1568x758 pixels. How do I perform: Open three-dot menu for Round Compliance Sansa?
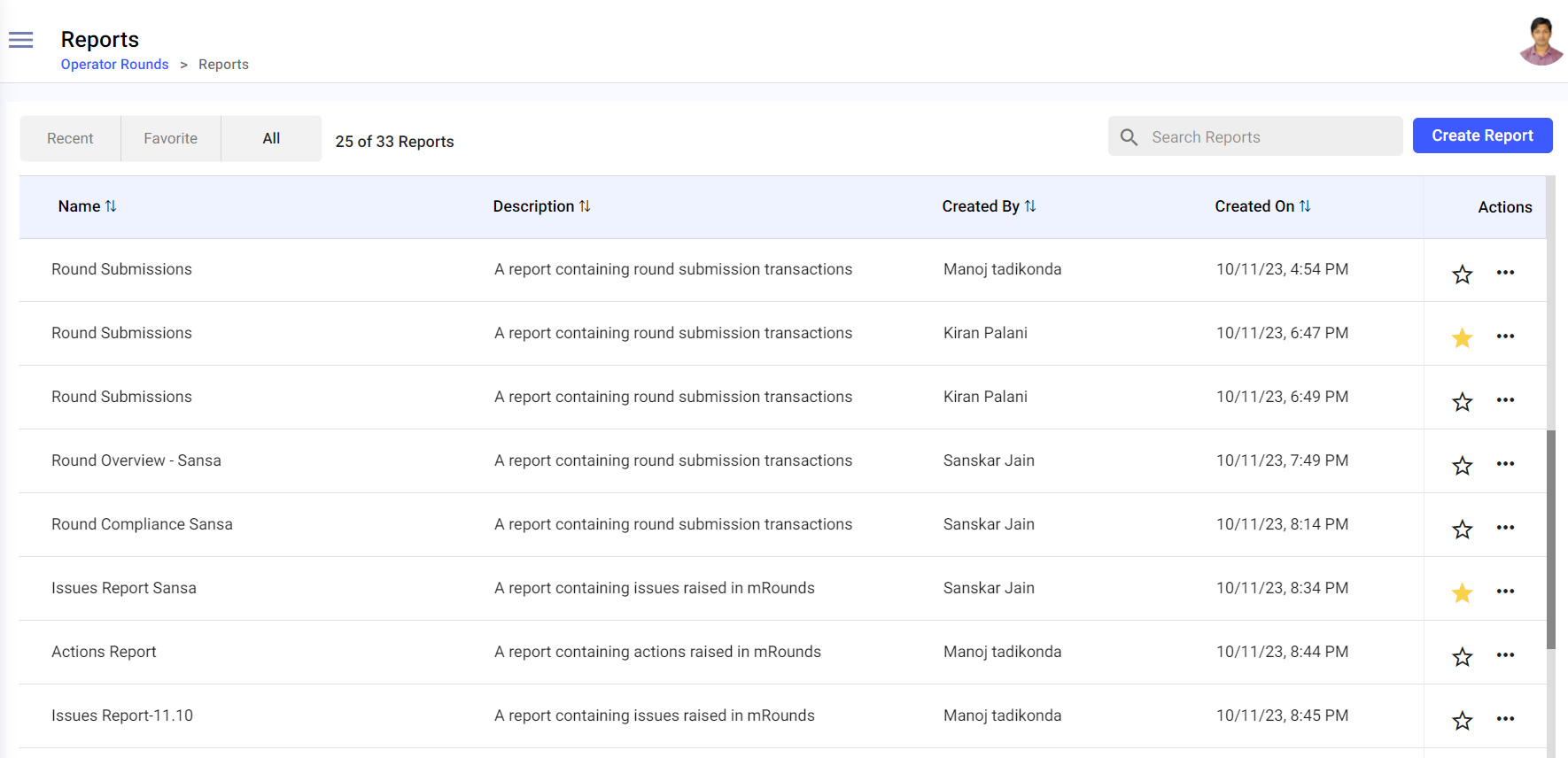click(1505, 528)
